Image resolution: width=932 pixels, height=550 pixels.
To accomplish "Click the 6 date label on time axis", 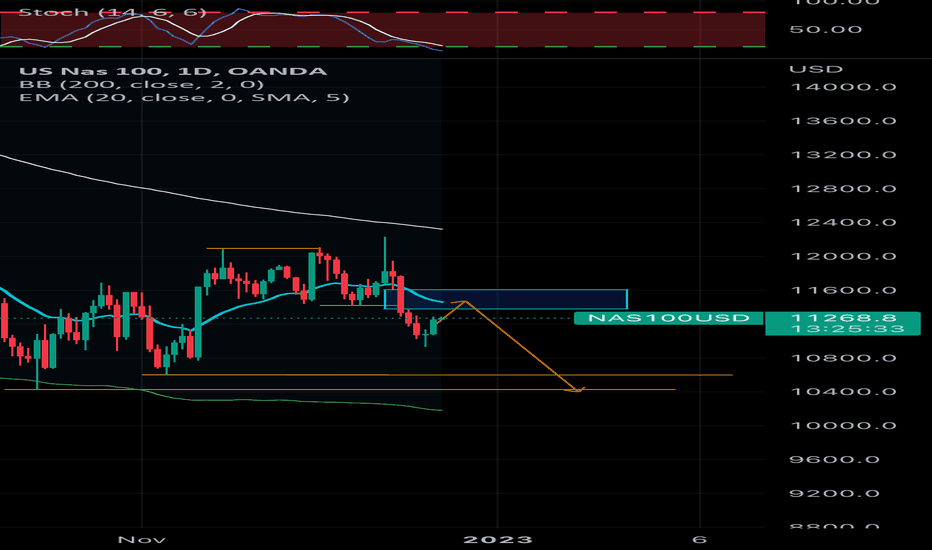I will [x=700, y=540].
